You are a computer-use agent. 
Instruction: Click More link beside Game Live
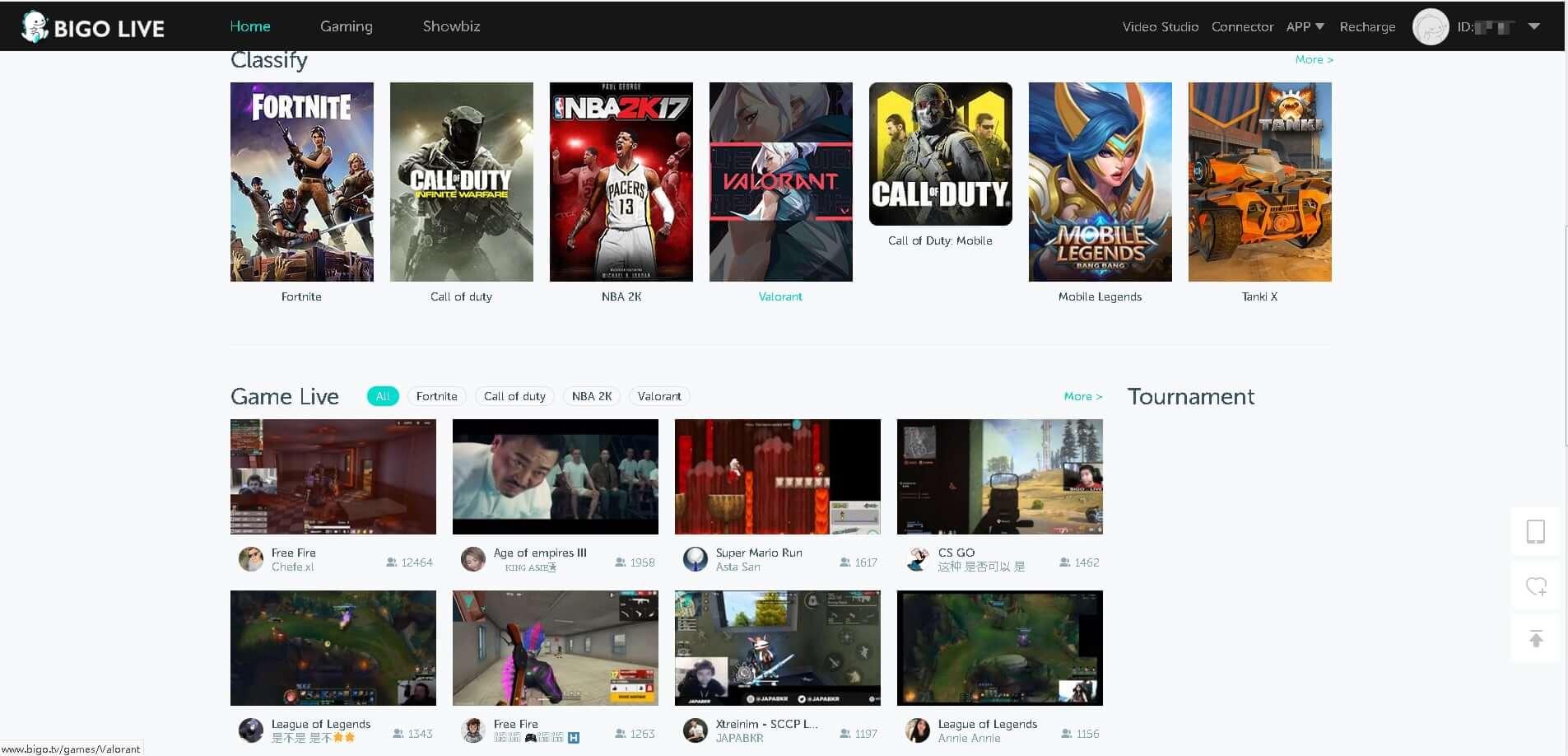pyautogui.click(x=1082, y=396)
